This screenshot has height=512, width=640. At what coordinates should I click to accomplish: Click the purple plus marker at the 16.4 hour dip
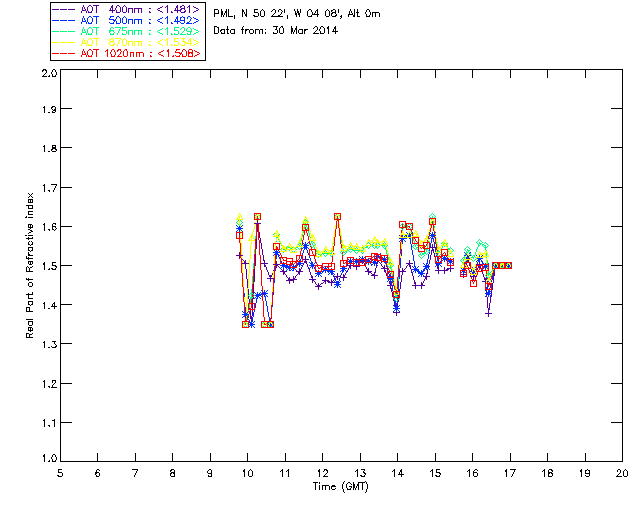click(x=488, y=314)
